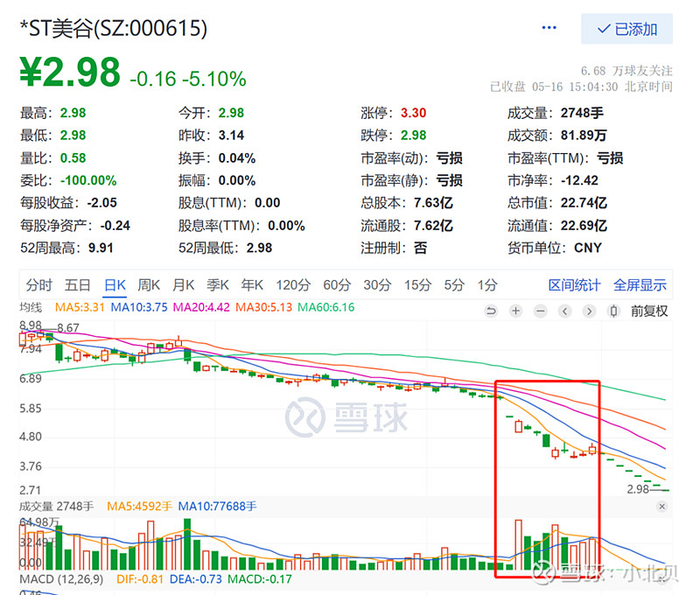
Task: Click the MA30:5.13 moving average label
Action: 264,307
